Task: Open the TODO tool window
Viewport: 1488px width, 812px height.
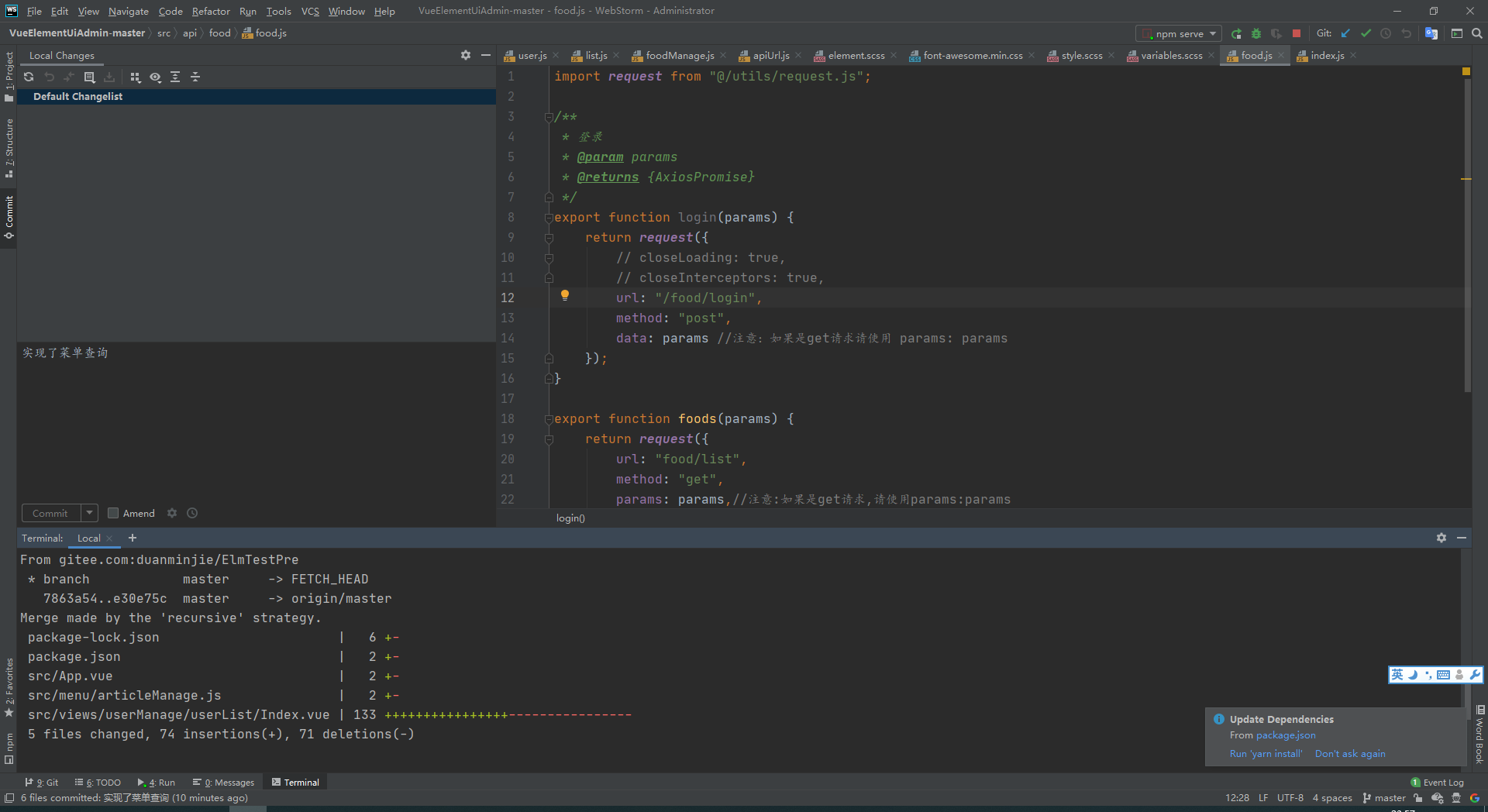Action: click(98, 783)
